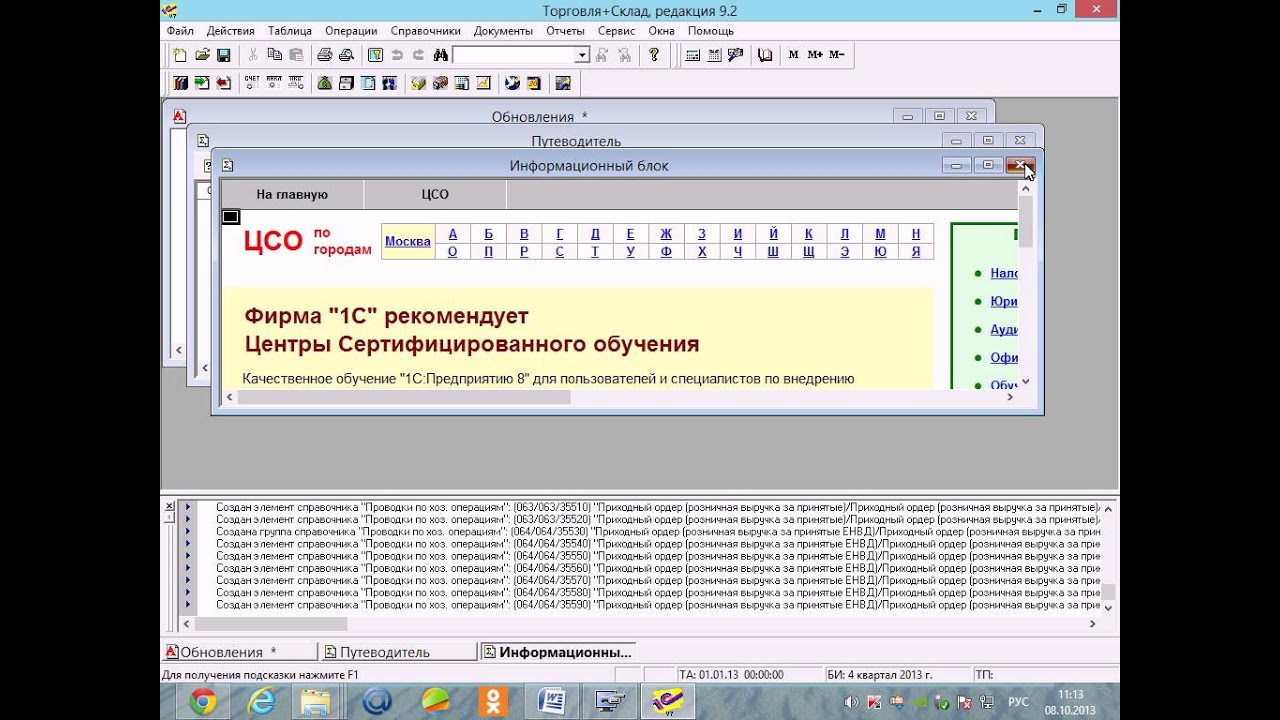Click the yellow calendar date icon
This screenshot has width=1280, height=720.
pyautogui.click(x=534, y=83)
